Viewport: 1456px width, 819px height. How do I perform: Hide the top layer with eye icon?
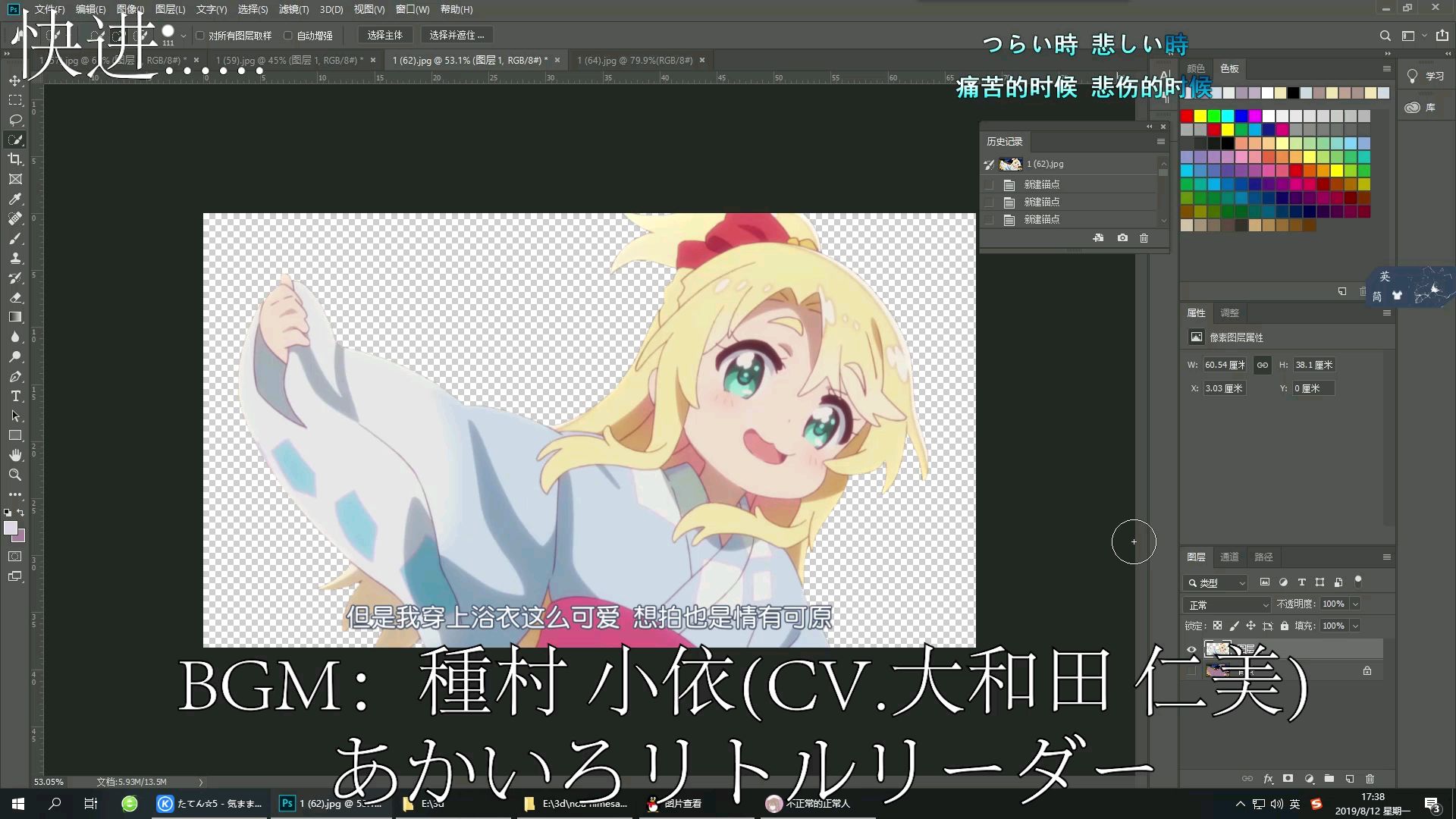(x=1191, y=649)
